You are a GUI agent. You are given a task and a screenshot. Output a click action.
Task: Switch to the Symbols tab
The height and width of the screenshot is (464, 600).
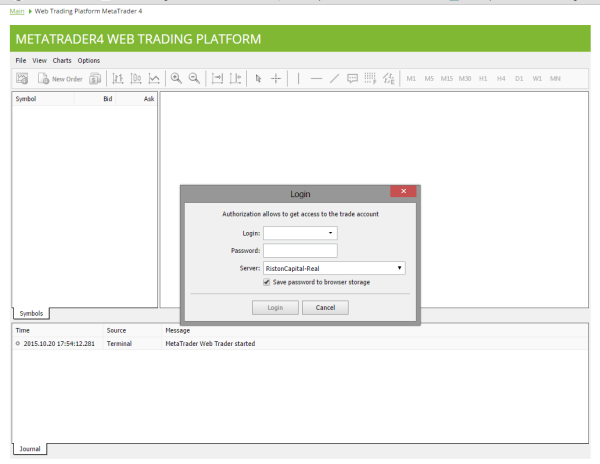(31, 313)
